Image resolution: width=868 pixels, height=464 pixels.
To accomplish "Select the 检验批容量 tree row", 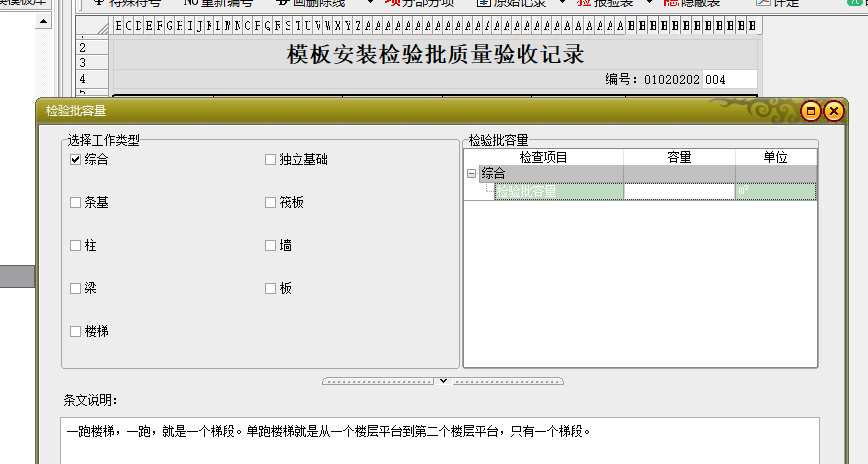I will point(559,192).
